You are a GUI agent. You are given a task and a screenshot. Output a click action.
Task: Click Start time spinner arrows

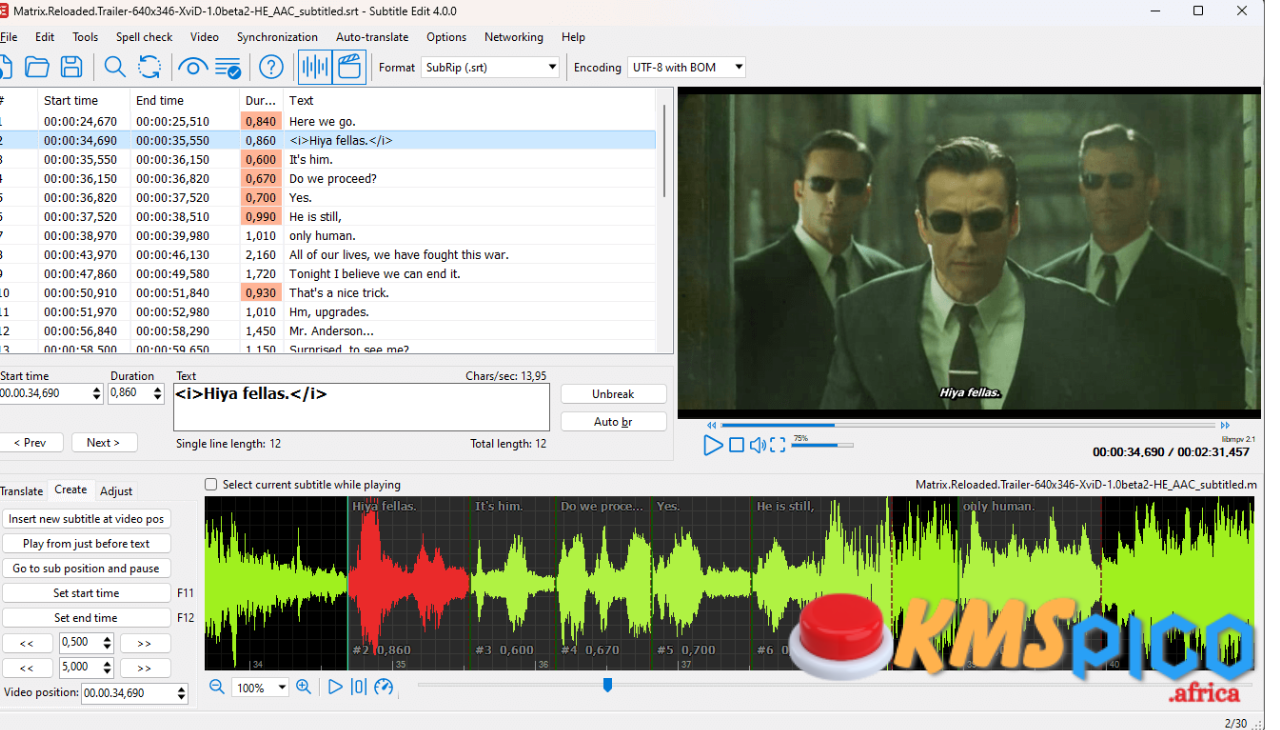(97, 394)
